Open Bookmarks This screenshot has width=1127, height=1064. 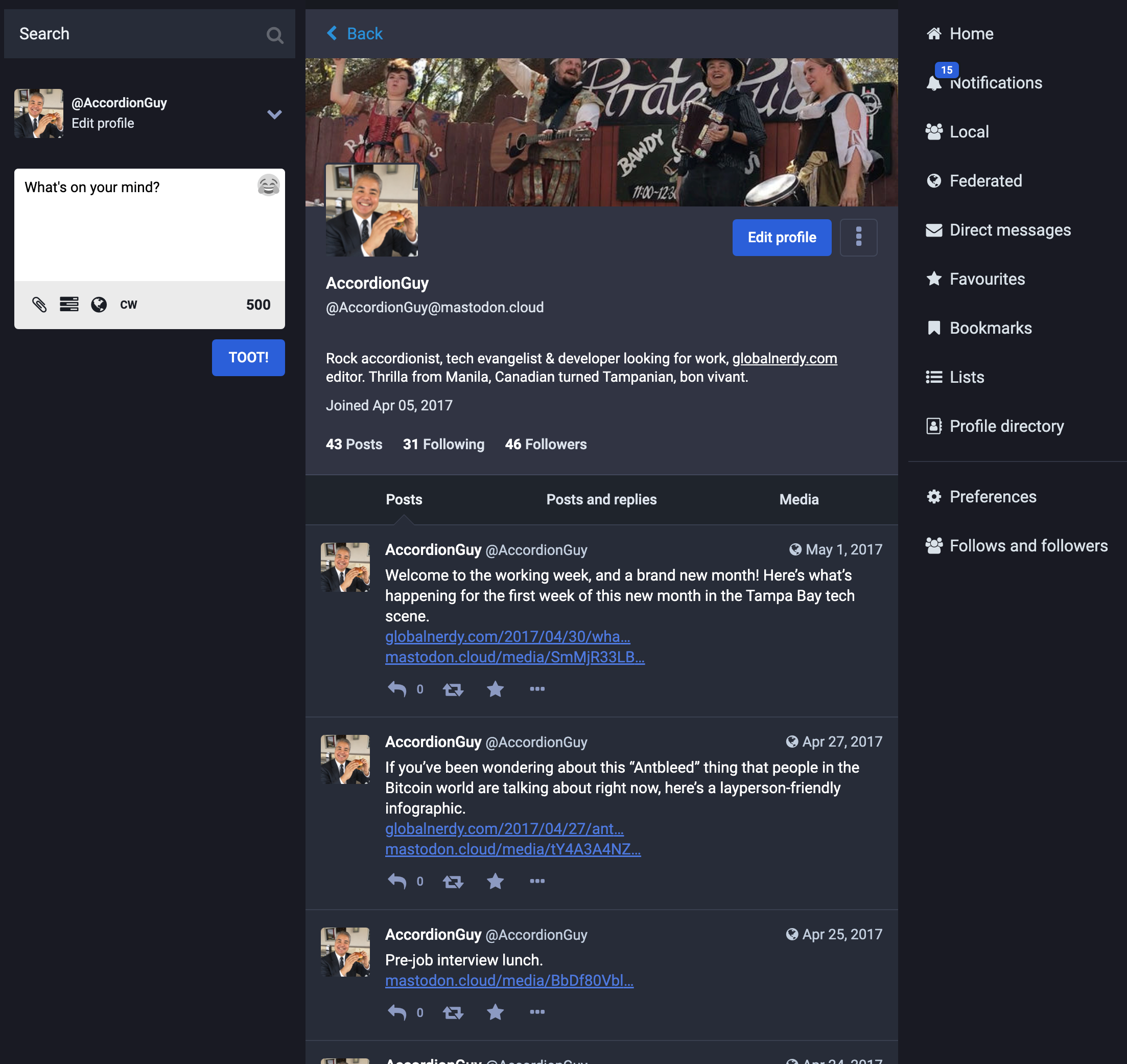pyautogui.click(x=978, y=328)
